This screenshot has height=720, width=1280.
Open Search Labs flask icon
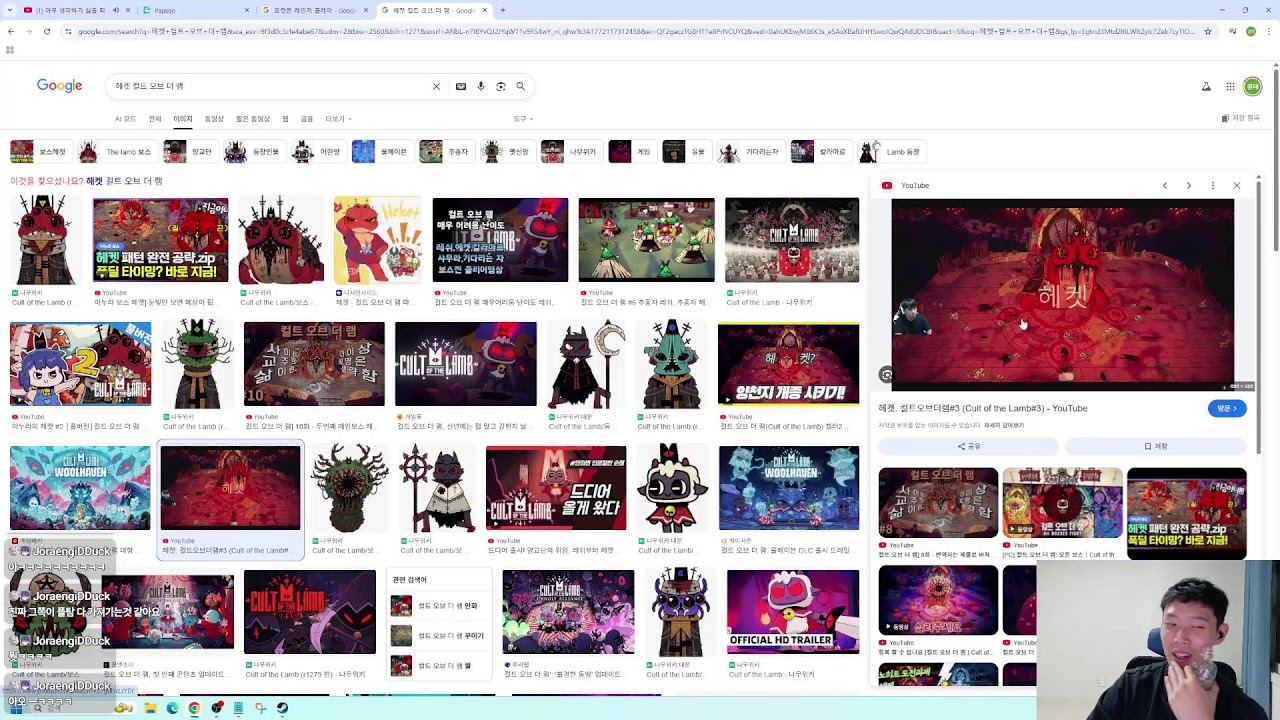[x=1206, y=87]
